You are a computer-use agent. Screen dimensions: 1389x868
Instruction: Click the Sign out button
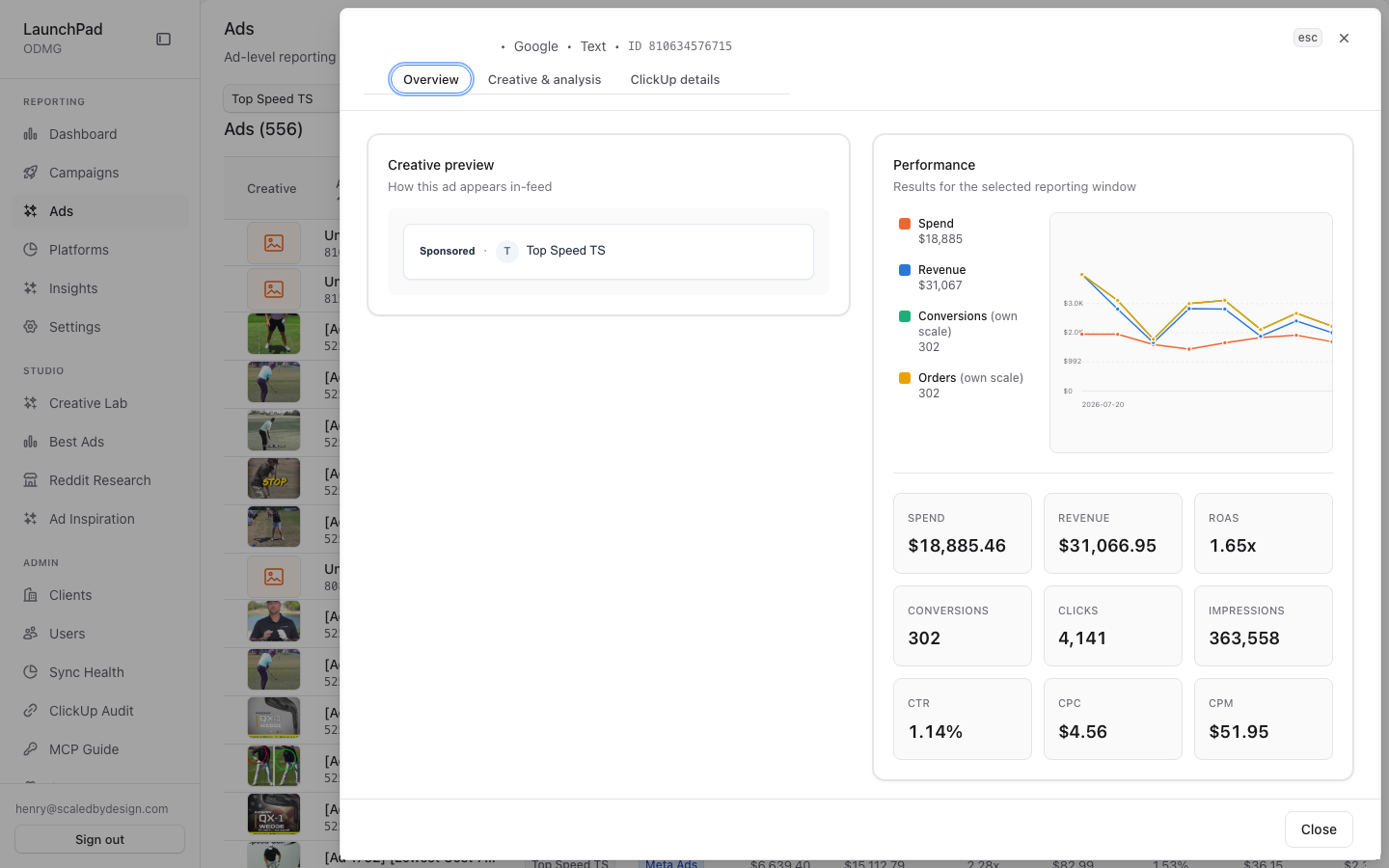pos(100,839)
